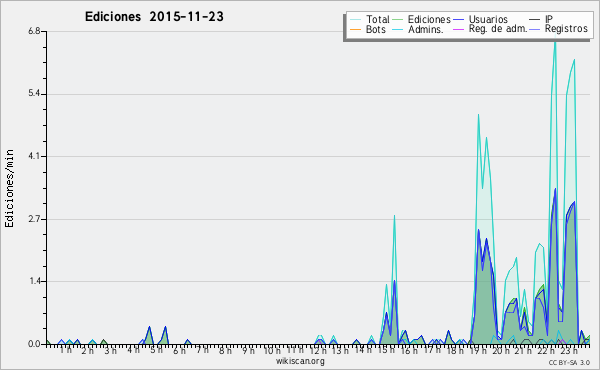Click the Total legend color line
This screenshot has width=600, height=370.
coord(355,20)
